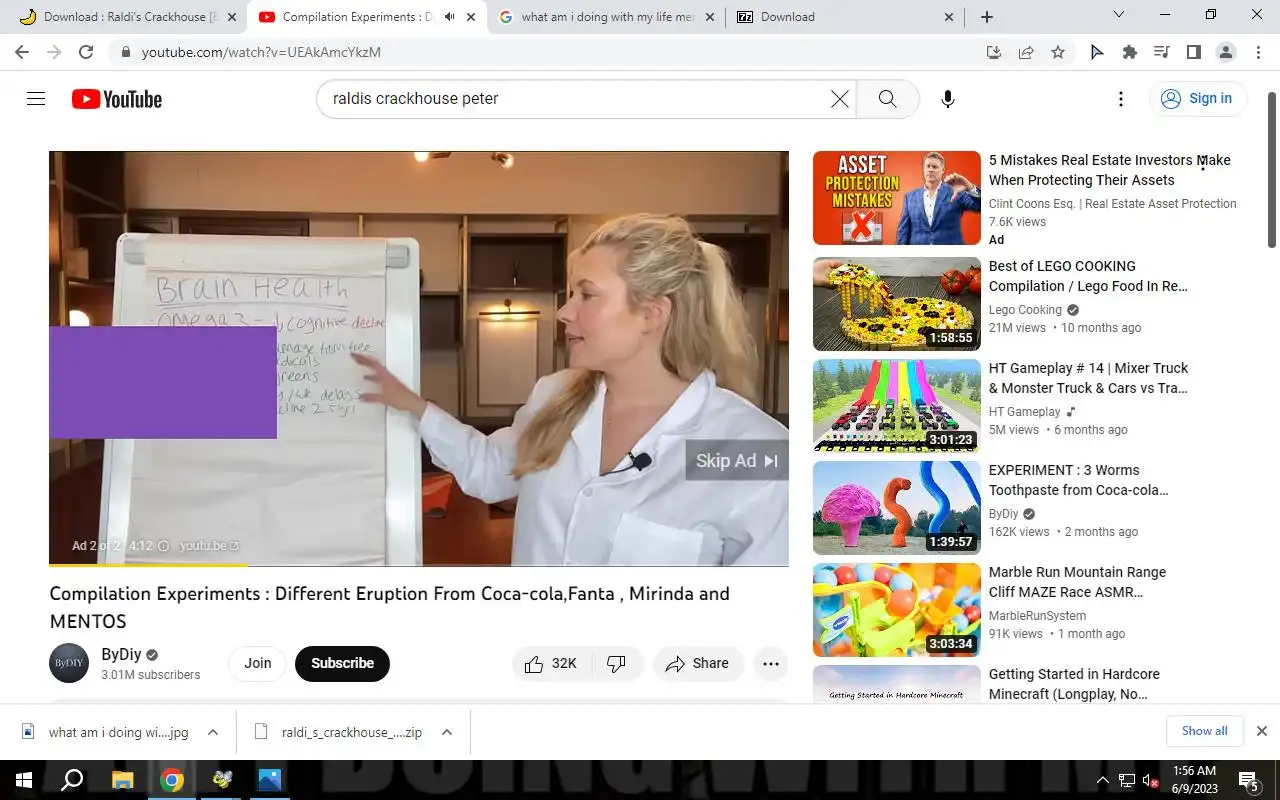
Task: Open more actions menu under video
Action: (x=770, y=663)
